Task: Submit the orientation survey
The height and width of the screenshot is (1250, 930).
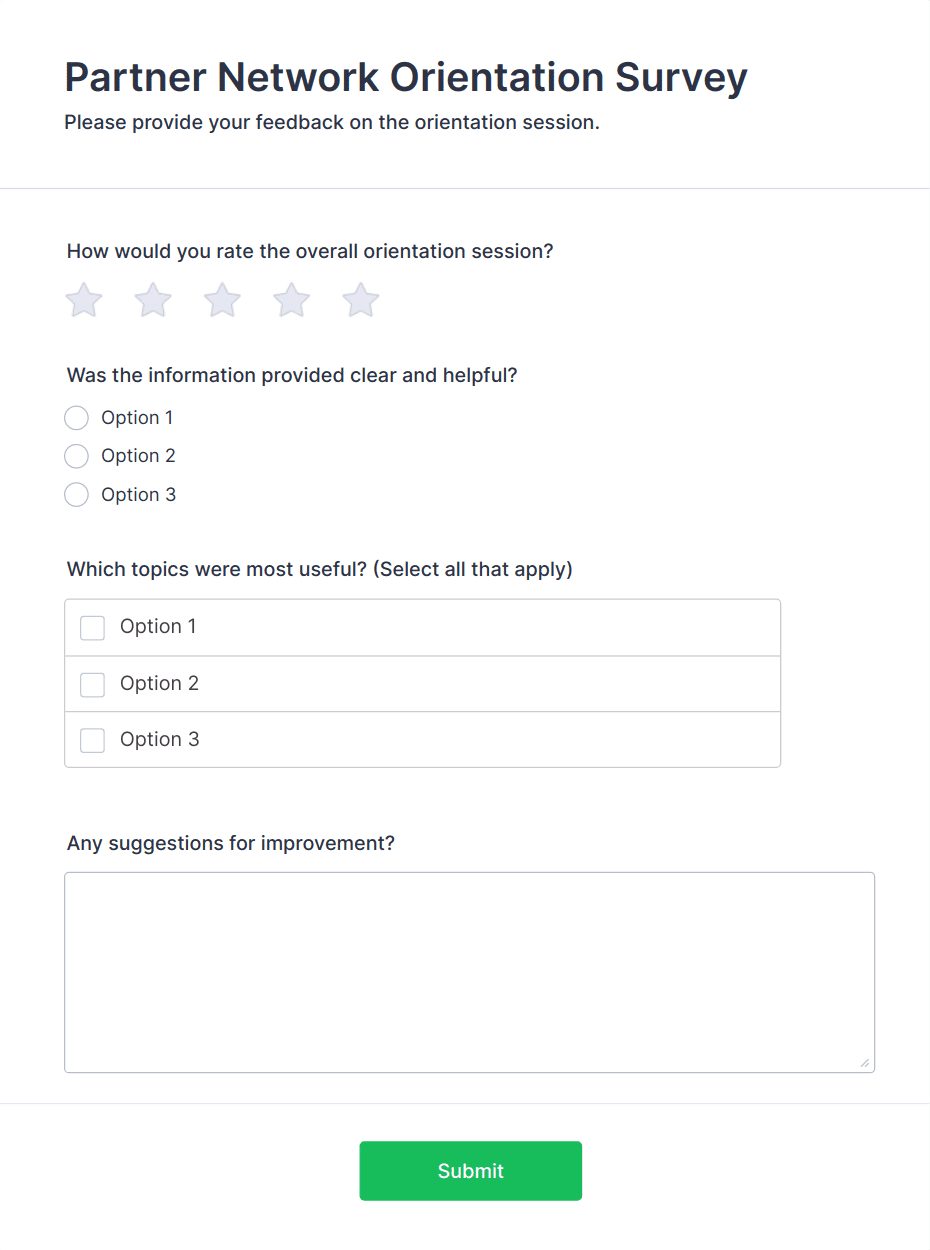Action: coord(470,1171)
